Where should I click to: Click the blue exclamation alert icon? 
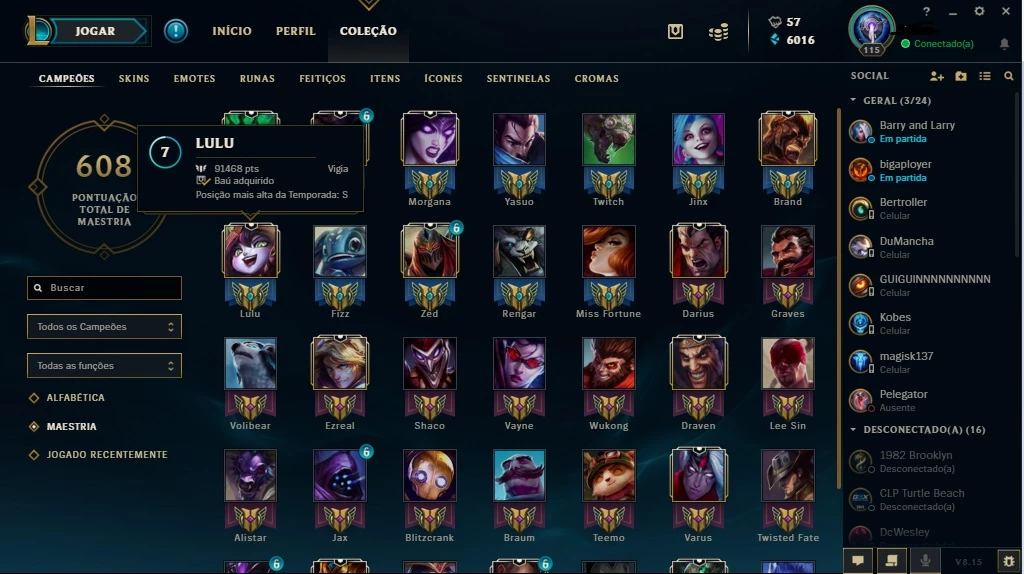[x=175, y=31]
